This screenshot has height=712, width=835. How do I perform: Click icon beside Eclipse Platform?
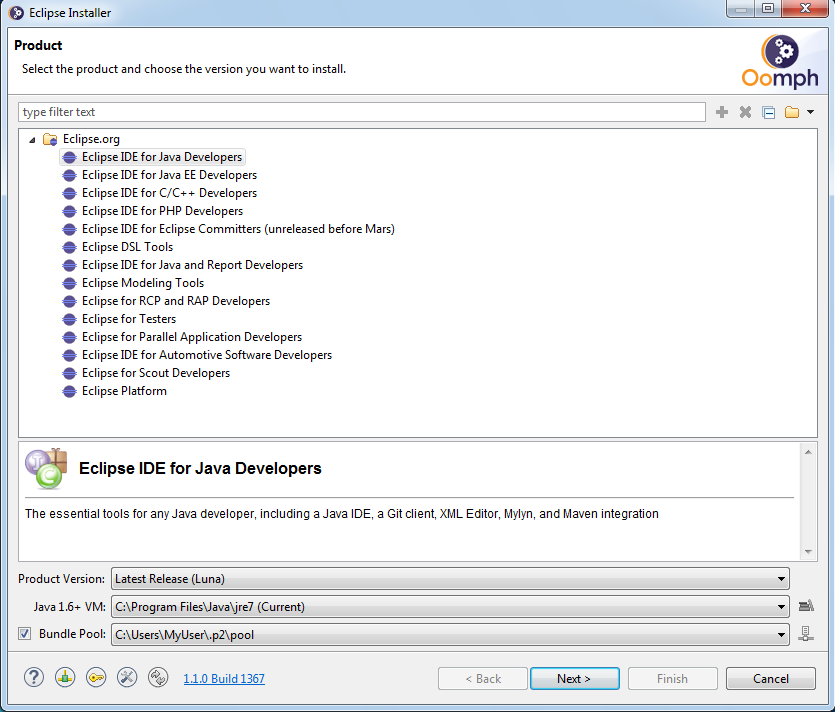click(69, 391)
